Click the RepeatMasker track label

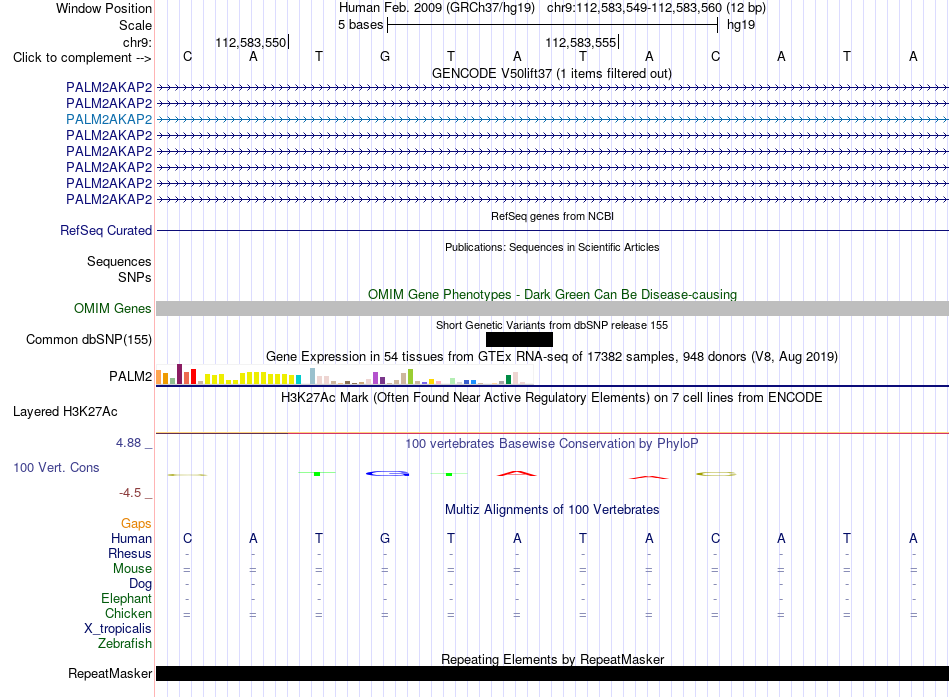(110, 673)
